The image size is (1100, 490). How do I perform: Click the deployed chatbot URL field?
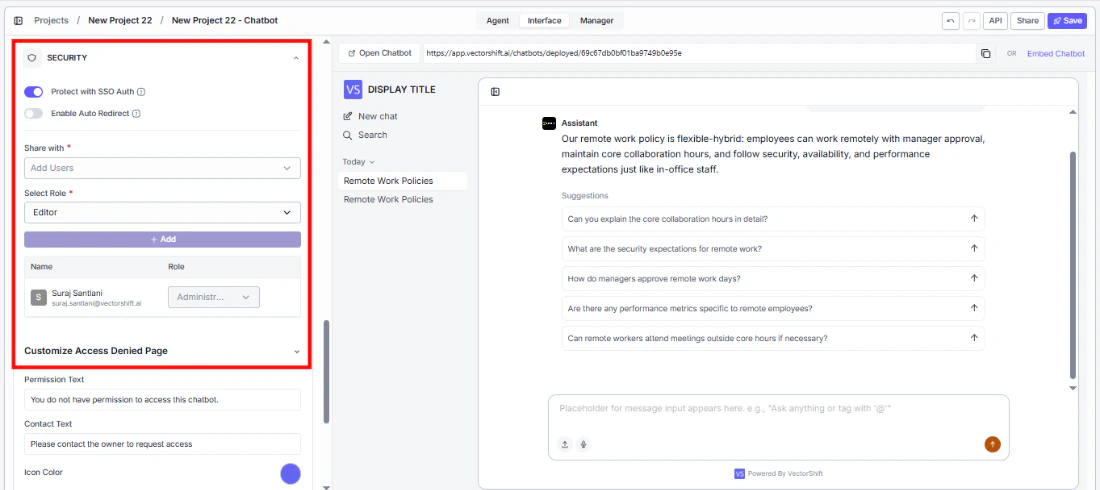pos(698,53)
